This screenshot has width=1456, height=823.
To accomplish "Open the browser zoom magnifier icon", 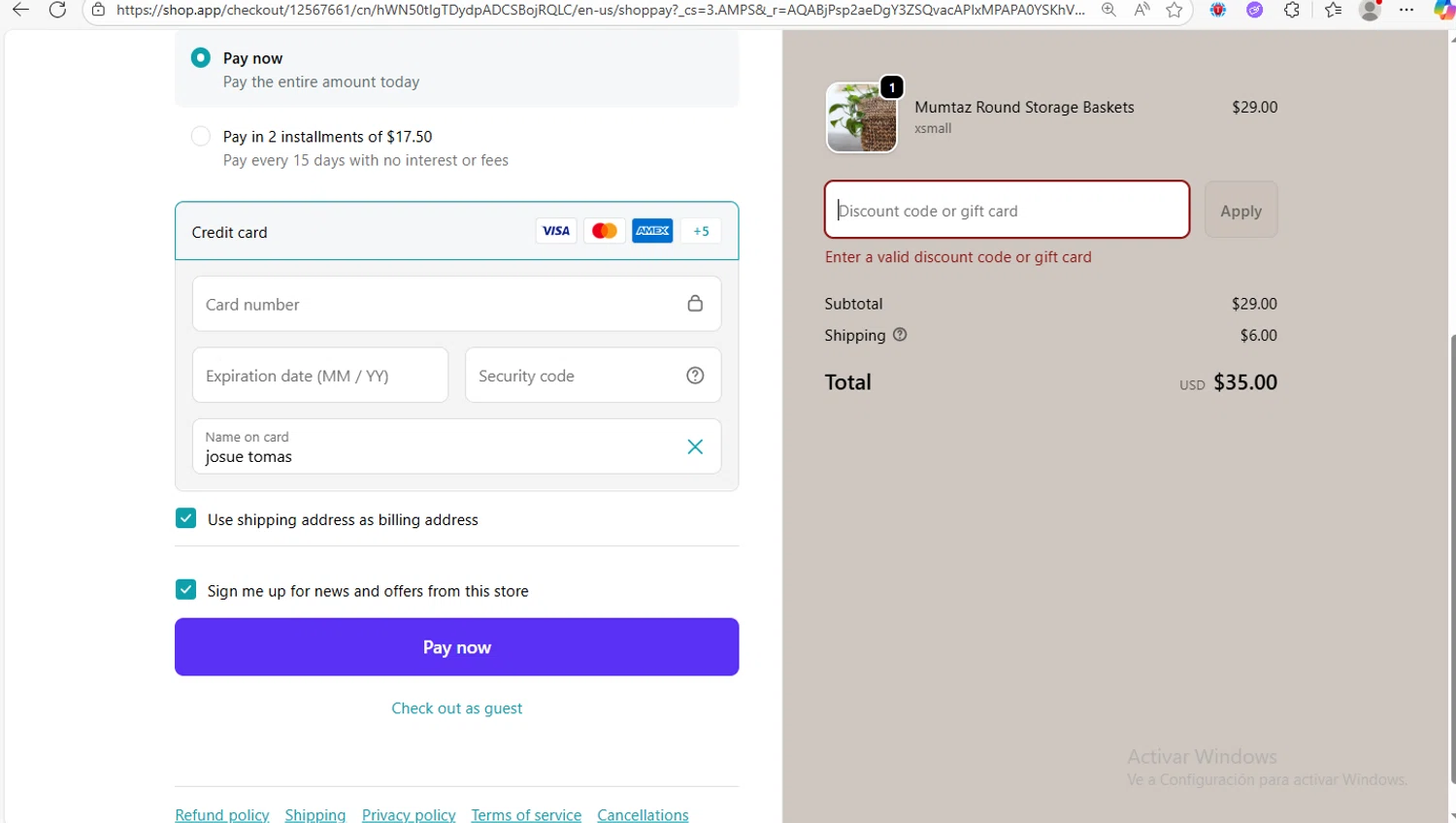I will point(1109,10).
